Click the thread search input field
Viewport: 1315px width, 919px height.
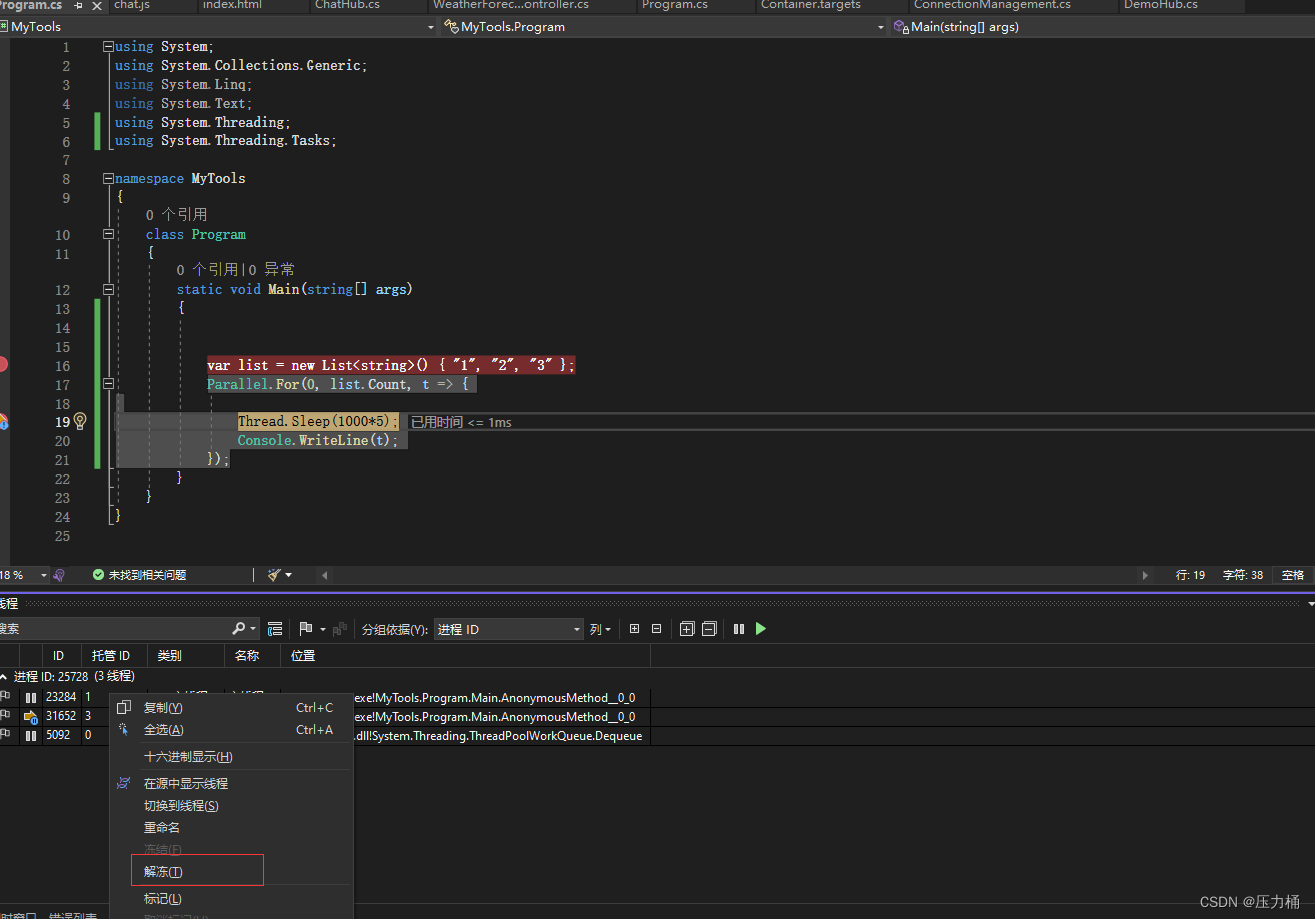(x=114, y=629)
